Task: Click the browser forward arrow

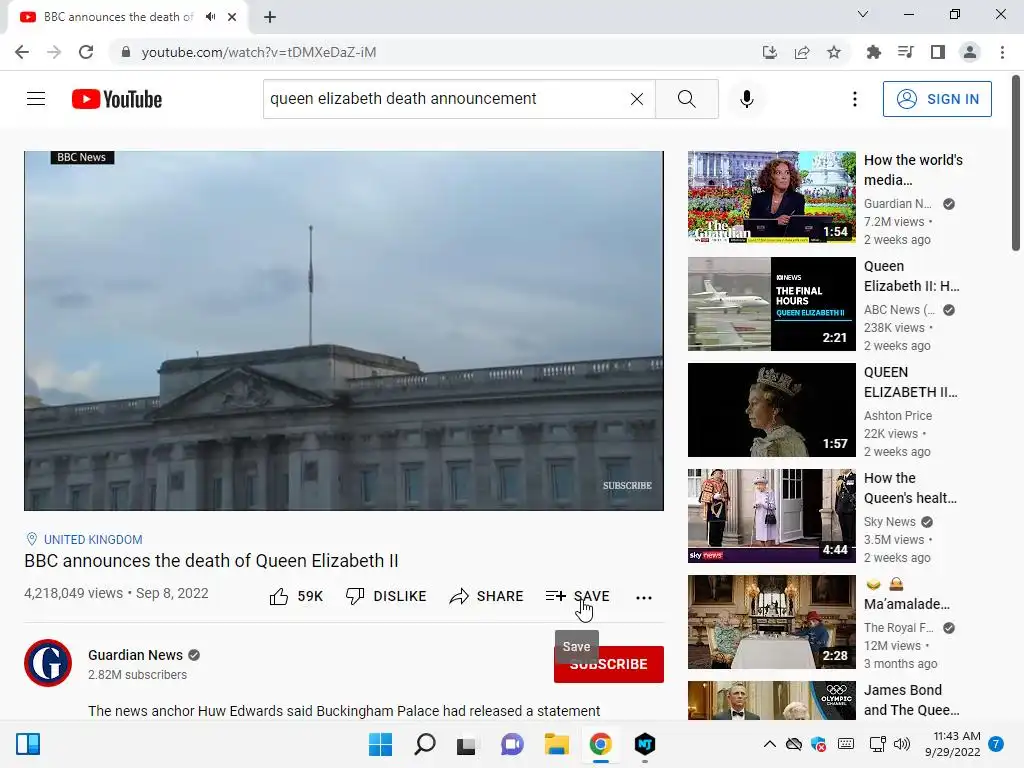Action: pyautogui.click(x=54, y=52)
